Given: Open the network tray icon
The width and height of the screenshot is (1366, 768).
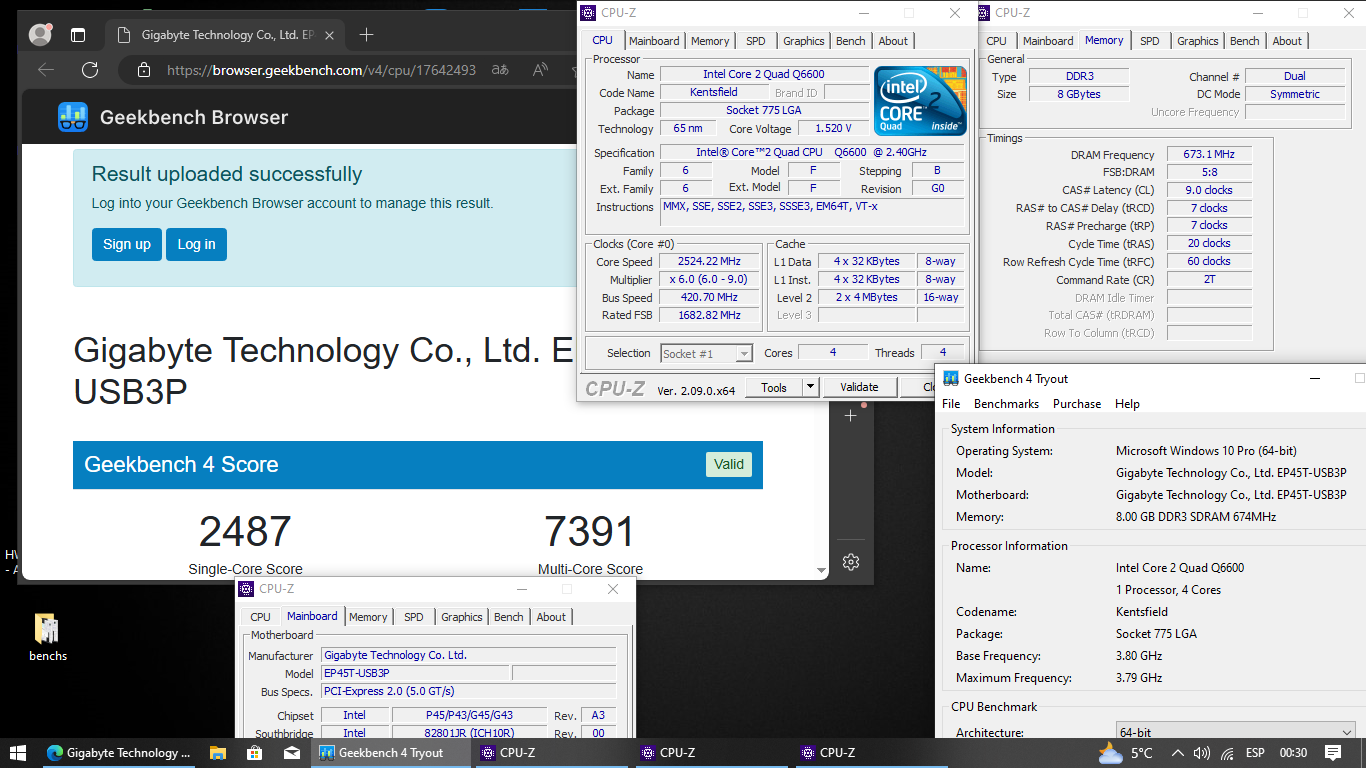Looking at the screenshot, I should 1226,753.
